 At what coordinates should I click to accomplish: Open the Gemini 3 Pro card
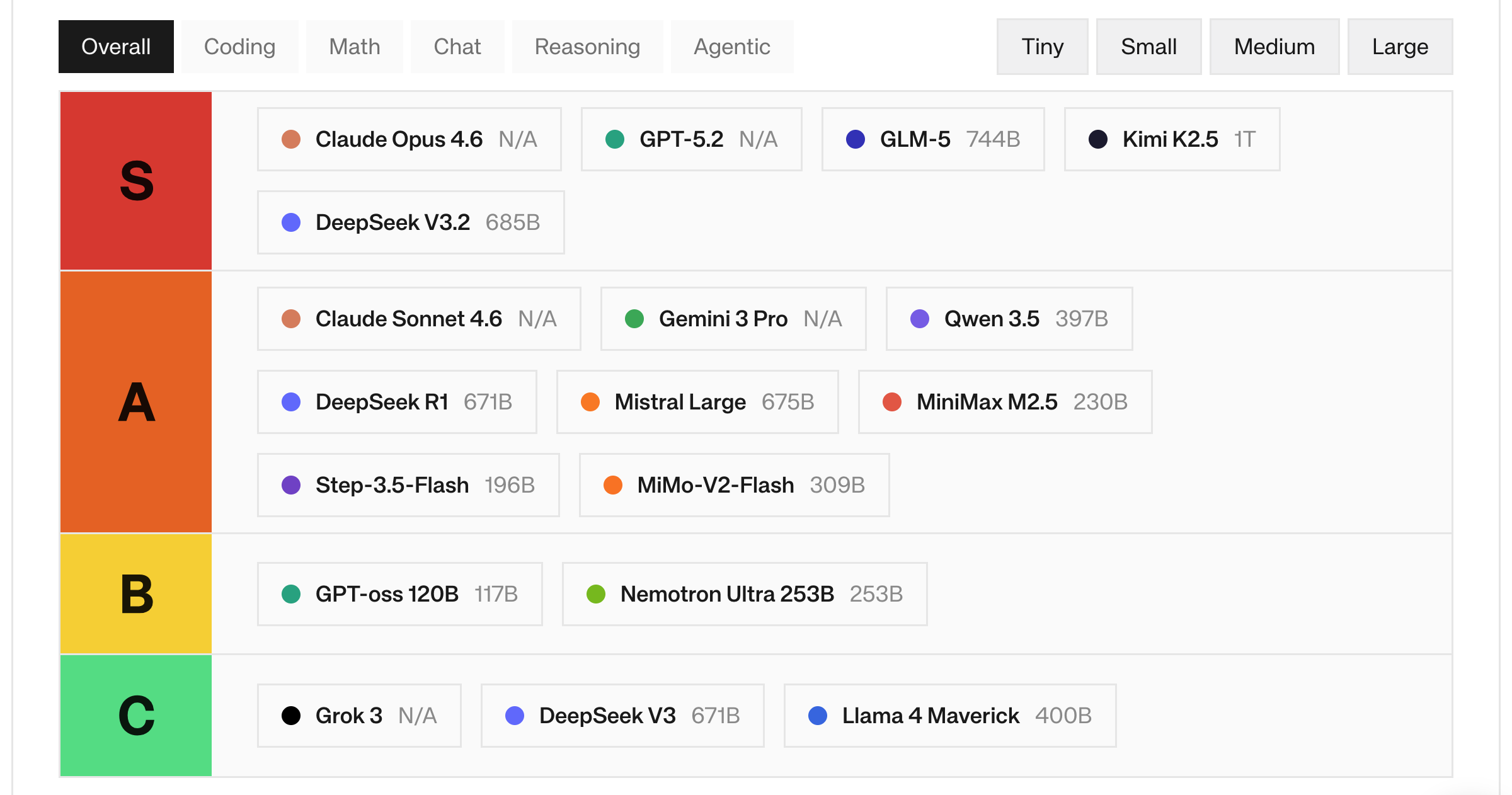pos(733,319)
